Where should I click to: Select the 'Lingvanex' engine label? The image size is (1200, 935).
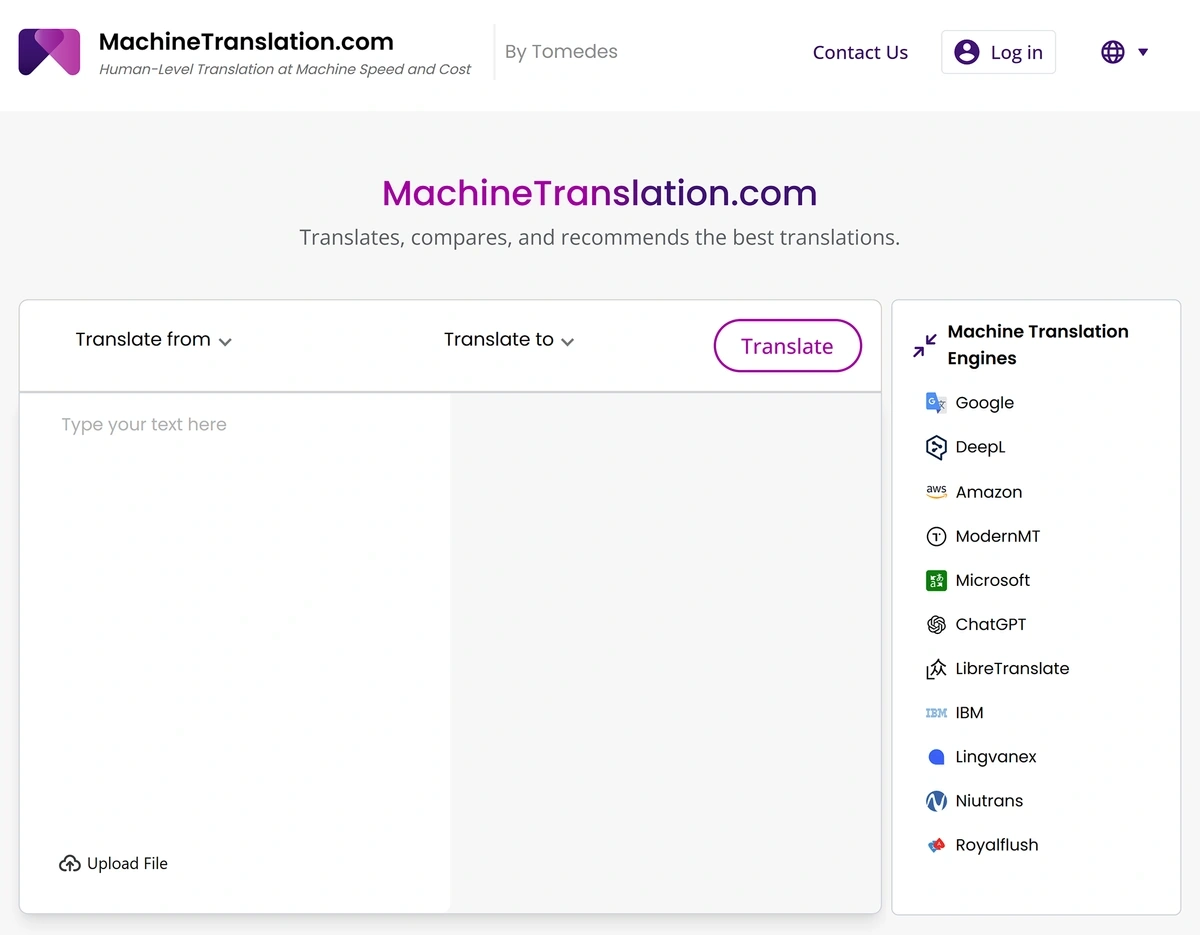coord(995,757)
